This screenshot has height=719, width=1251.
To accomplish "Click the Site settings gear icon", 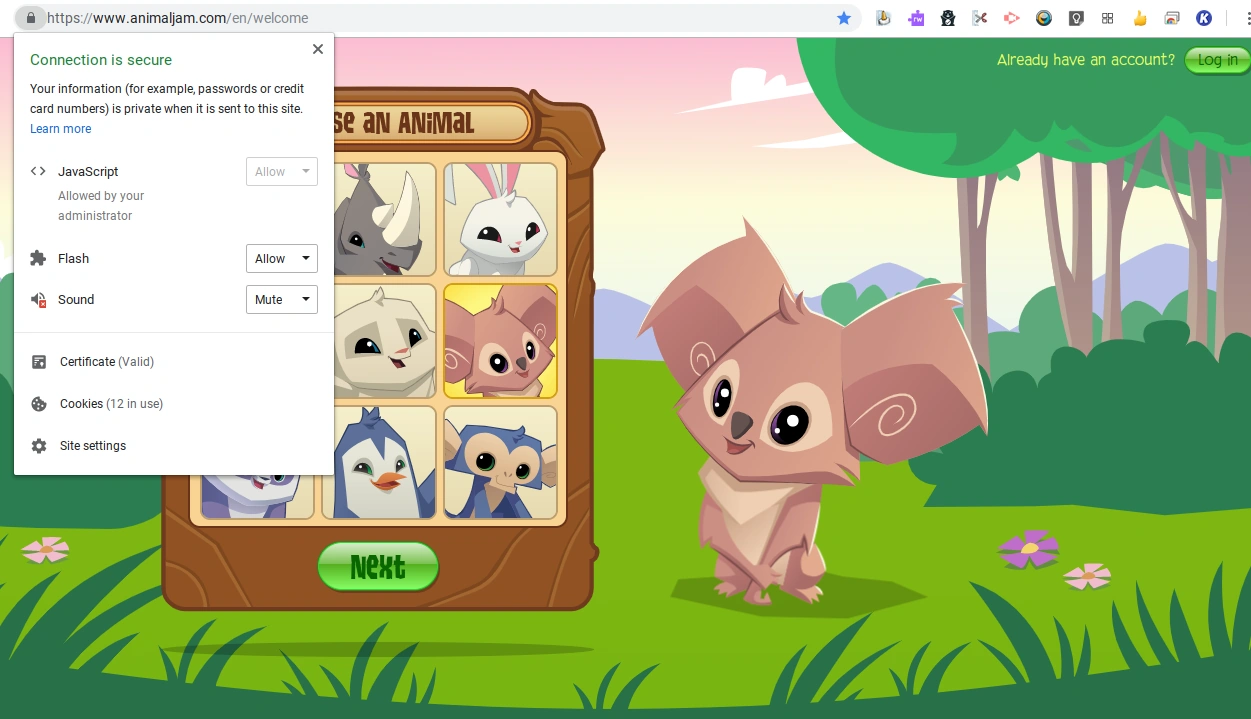I will (x=39, y=446).
